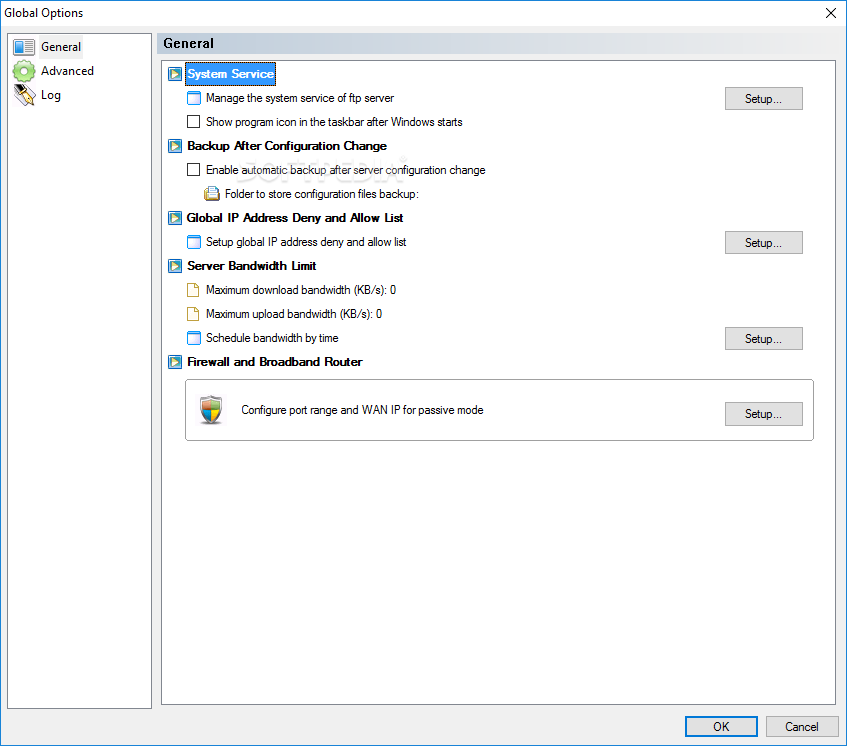Click 'Folder to store configuration files backup' text

(x=322, y=194)
